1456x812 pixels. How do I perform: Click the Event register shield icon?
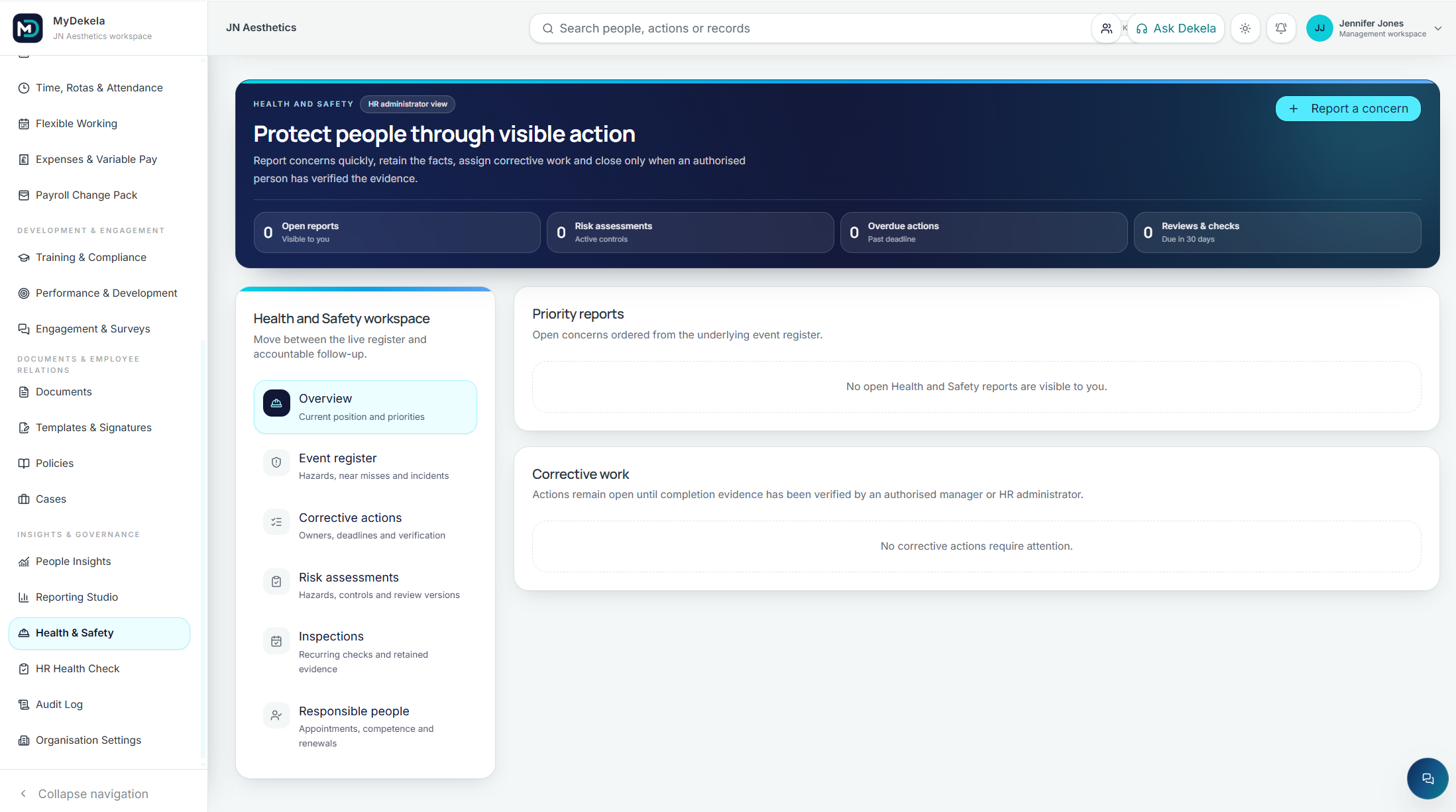[x=276, y=462]
